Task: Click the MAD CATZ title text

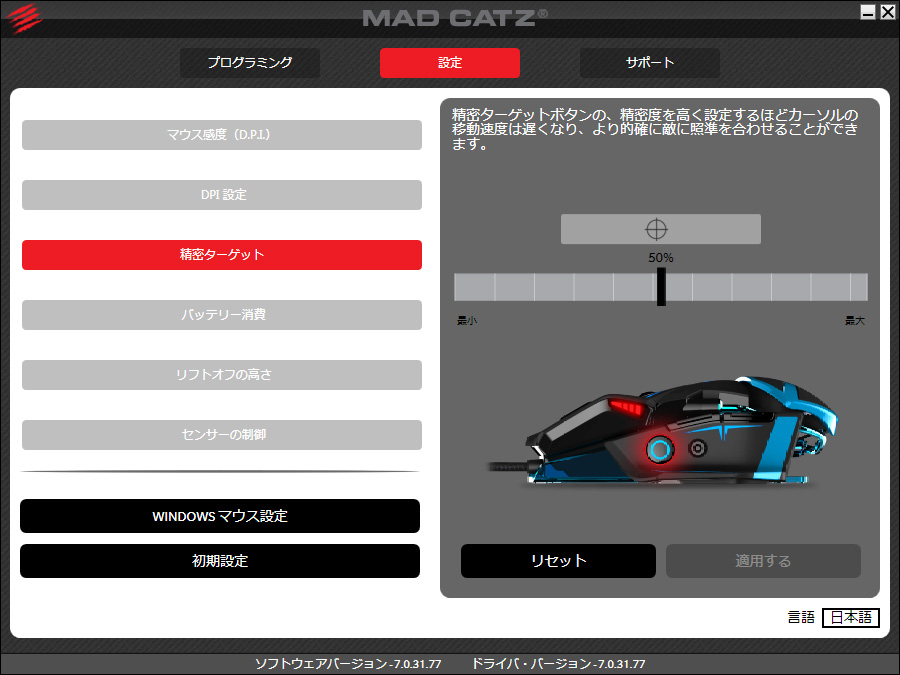Action: coord(455,18)
